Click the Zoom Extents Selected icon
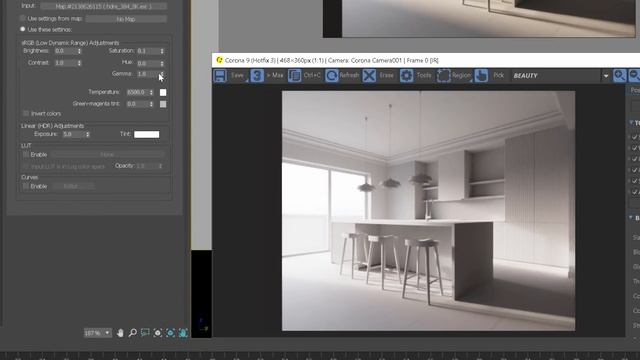Screen dimensions: 640x360 click(170, 333)
